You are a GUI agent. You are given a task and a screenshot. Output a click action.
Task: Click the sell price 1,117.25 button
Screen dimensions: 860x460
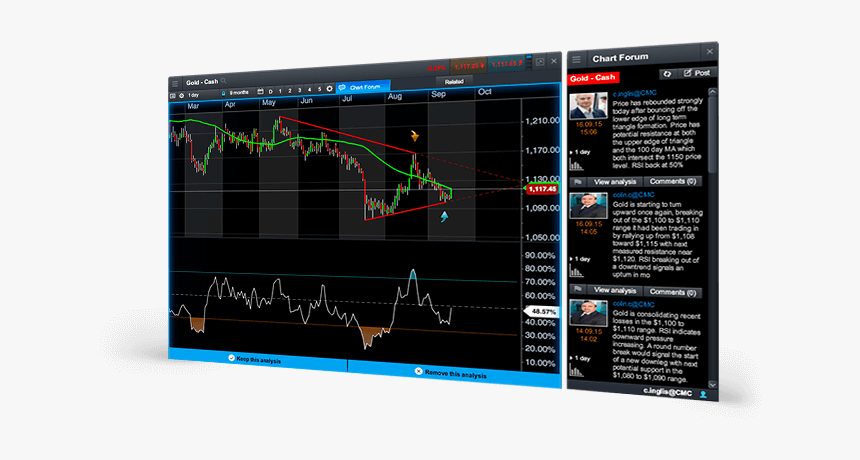click(468, 66)
